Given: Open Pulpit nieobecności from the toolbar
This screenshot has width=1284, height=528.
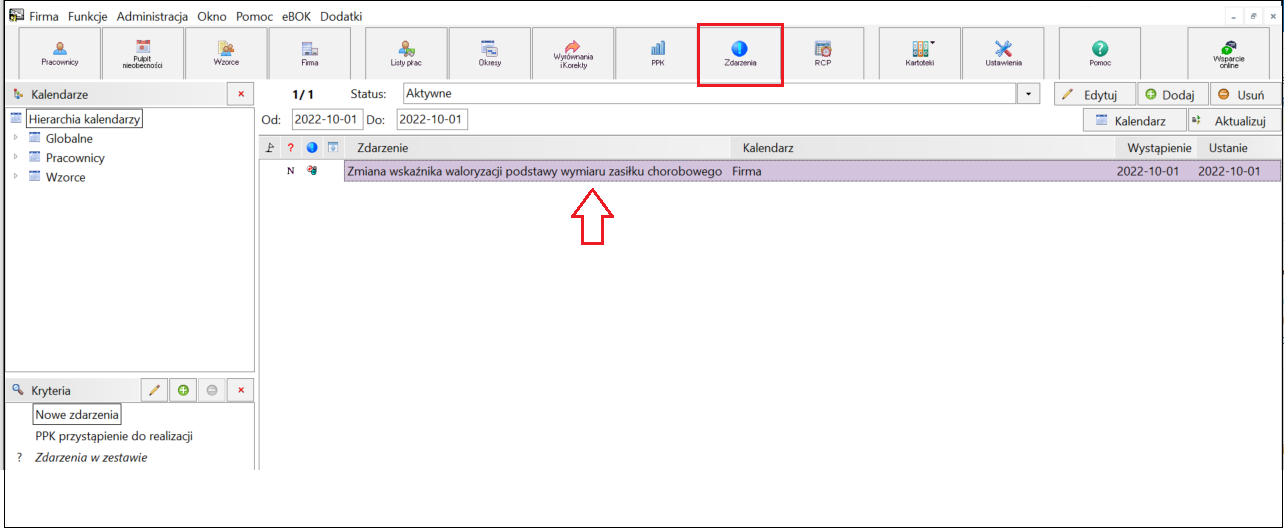Looking at the screenshot, I should (143, 53).
